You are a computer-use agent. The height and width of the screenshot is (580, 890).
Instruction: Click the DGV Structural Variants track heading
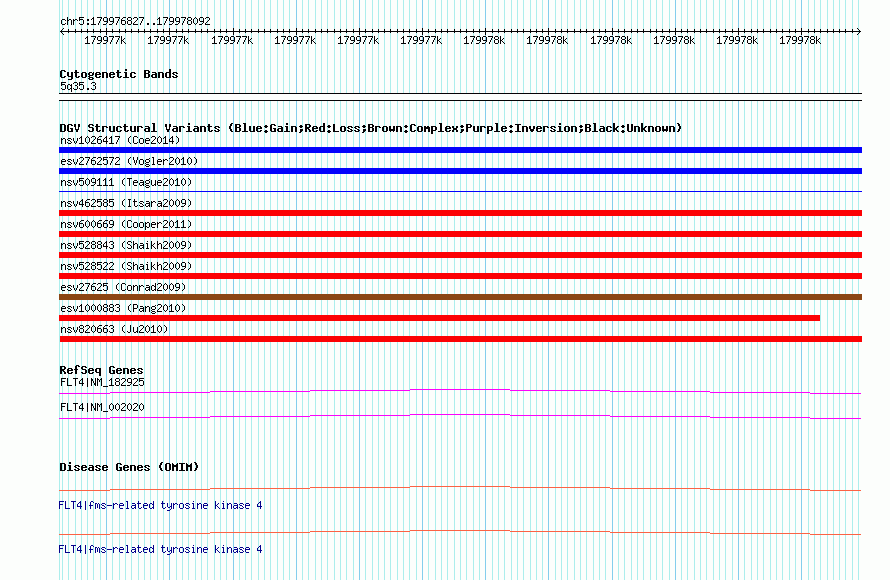[x=371, y=128]
